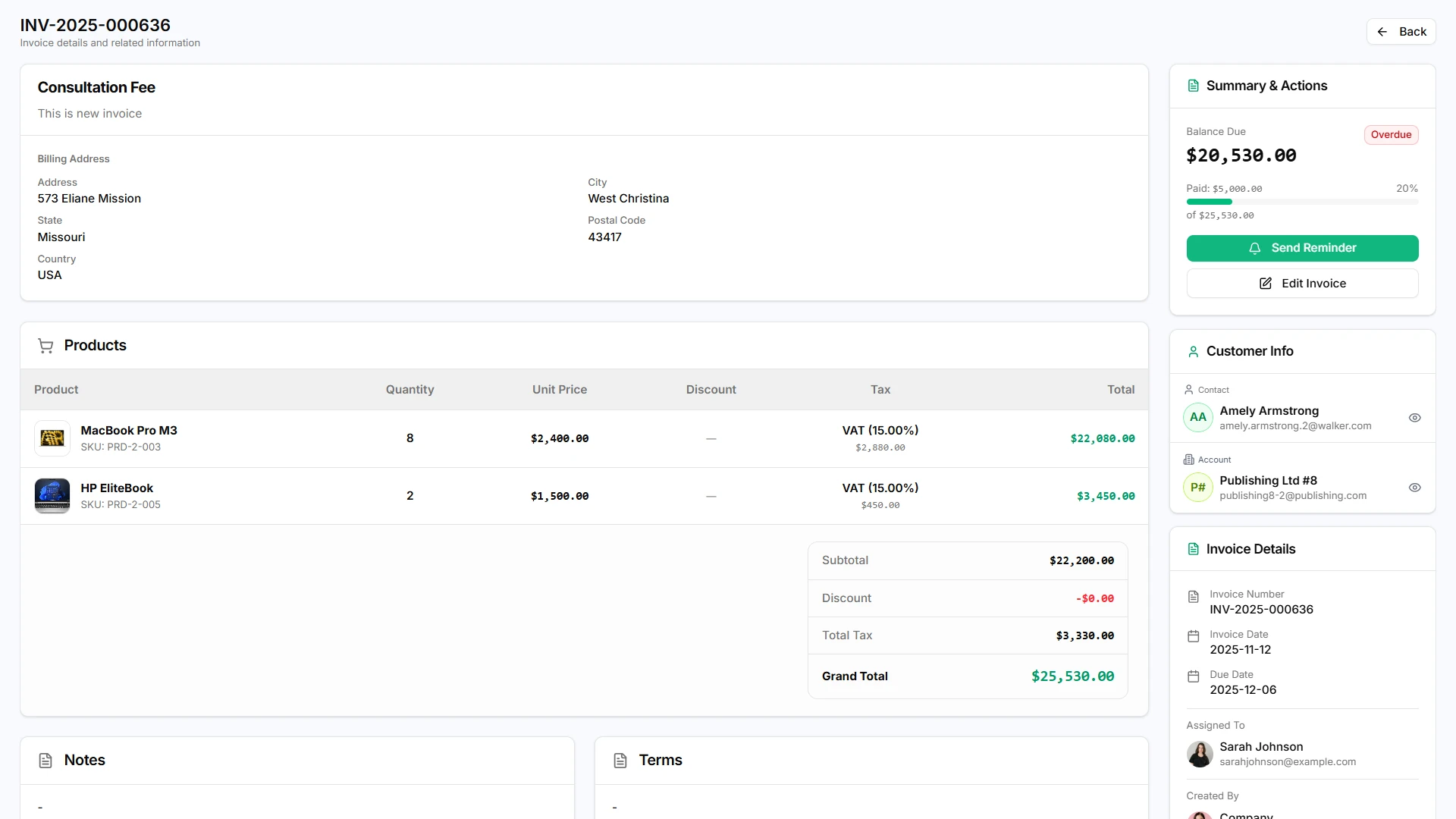This screenshot has height=819, width=1456.
Task: Click the Consultation Fee heading
Action: tap(96, 88)
